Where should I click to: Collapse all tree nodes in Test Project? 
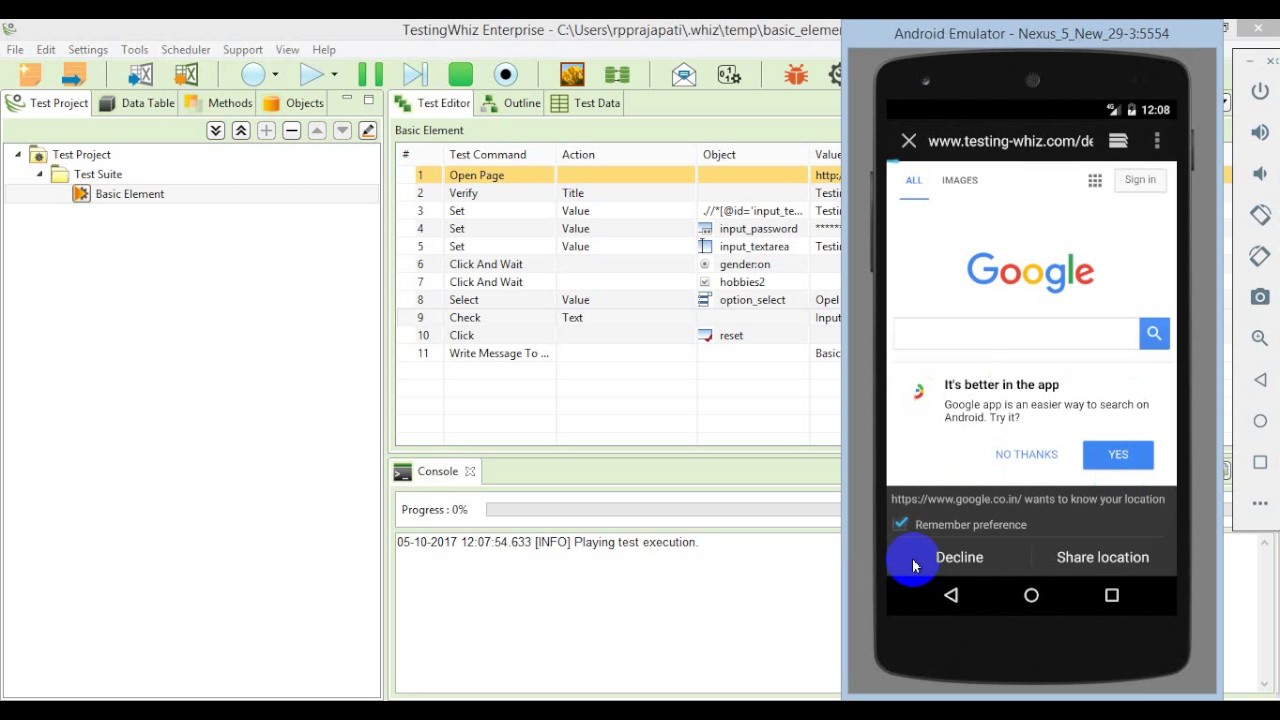(x=241, y=131)
